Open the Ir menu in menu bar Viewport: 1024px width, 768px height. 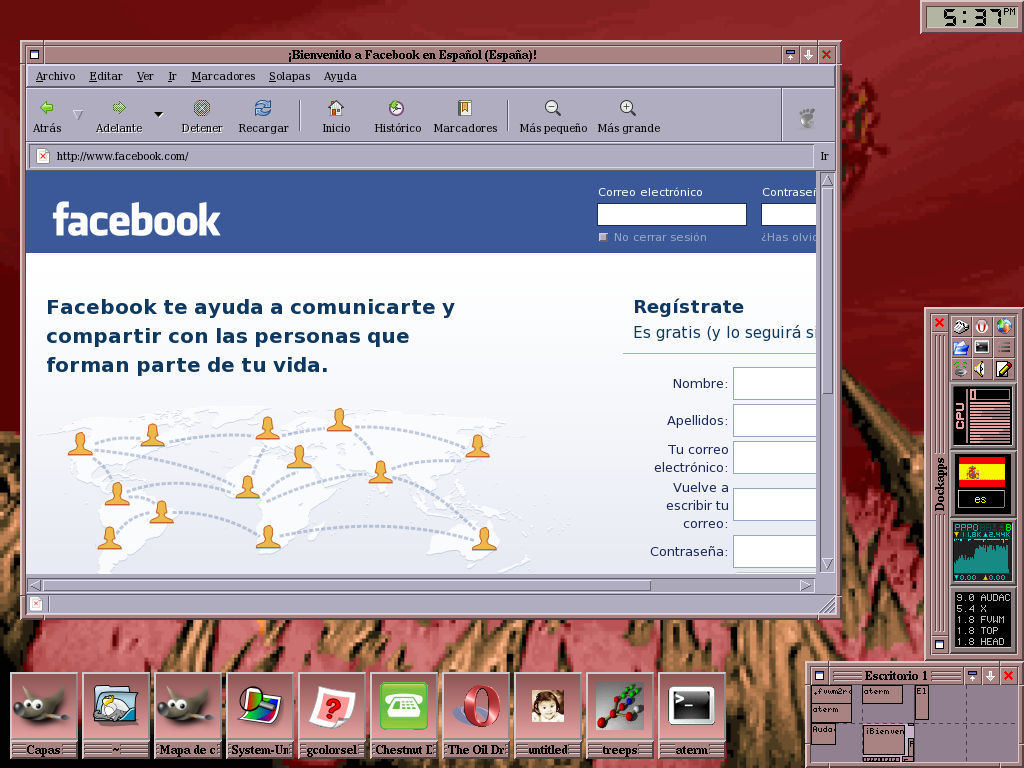(x=172, y=76)
